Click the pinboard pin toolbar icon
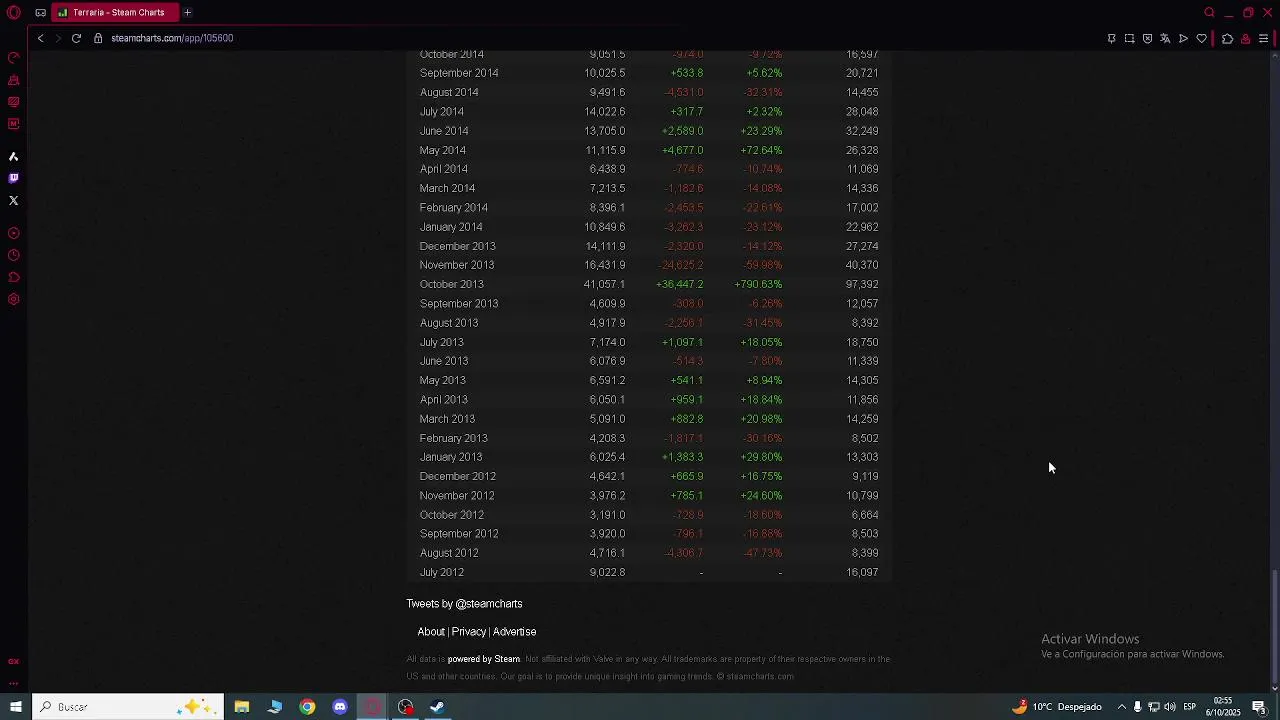 (1111, 39)
